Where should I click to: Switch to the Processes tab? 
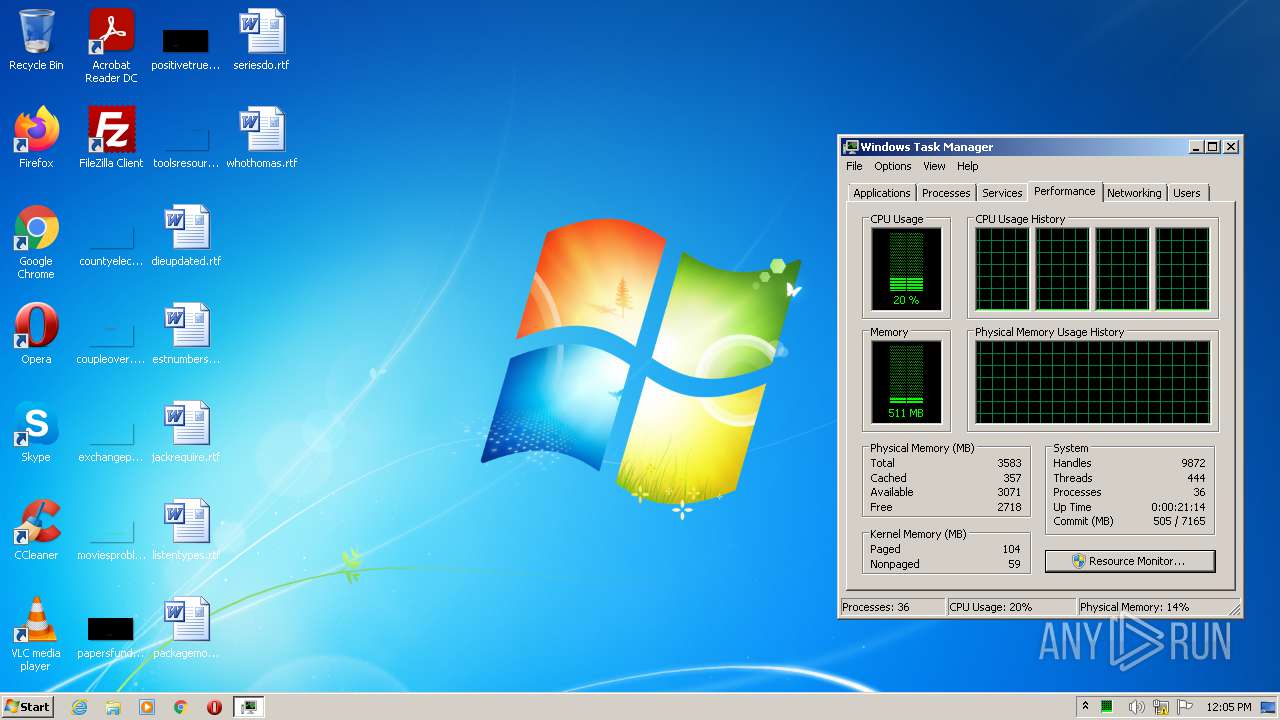coord(946,193)
